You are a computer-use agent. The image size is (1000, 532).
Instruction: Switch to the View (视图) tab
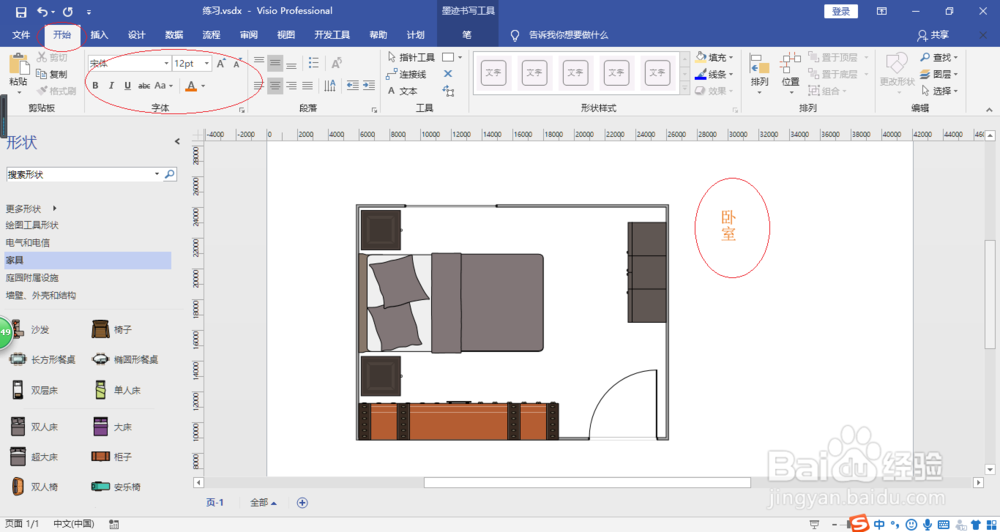coord(286,35)
